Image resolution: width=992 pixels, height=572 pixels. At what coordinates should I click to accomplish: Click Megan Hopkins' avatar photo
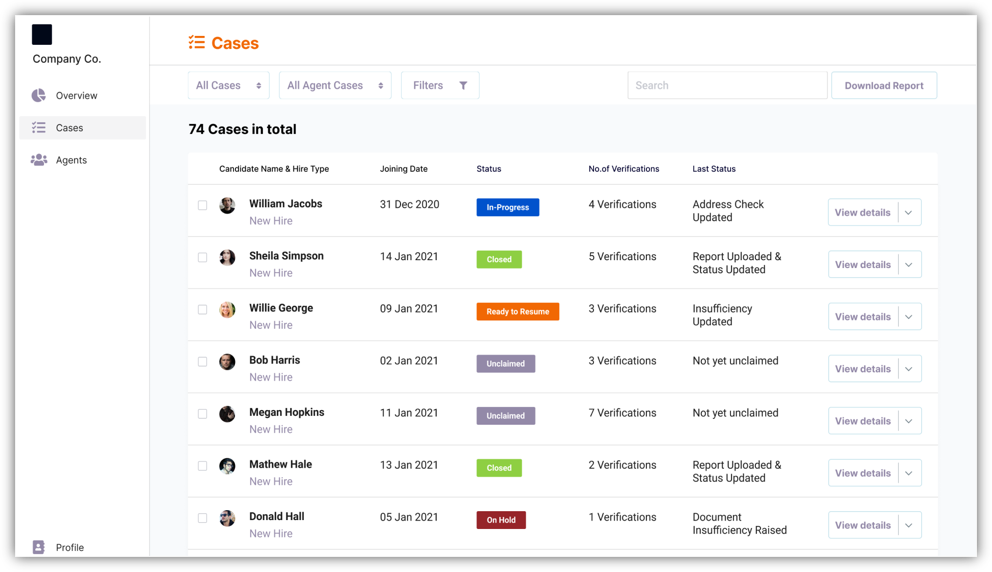[227, 414]
